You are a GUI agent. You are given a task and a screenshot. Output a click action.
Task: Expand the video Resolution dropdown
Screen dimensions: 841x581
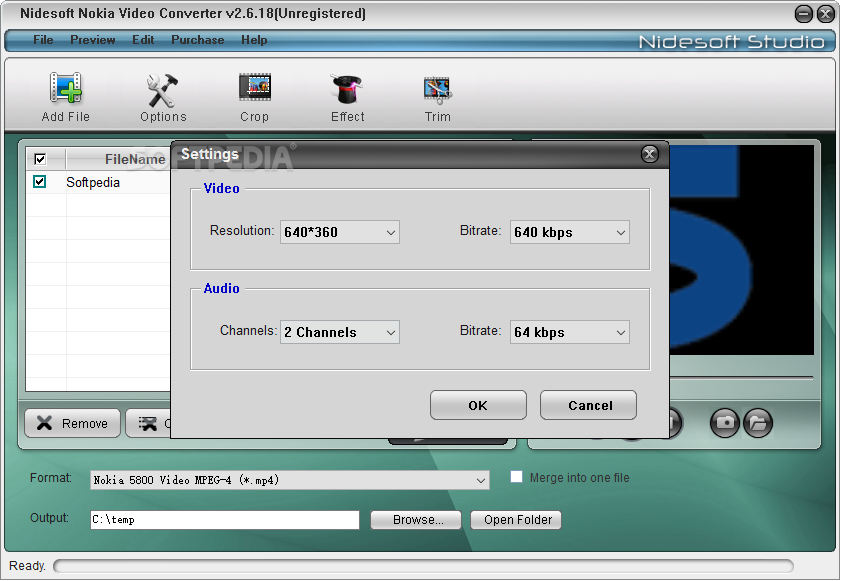(x=340, y=232)
